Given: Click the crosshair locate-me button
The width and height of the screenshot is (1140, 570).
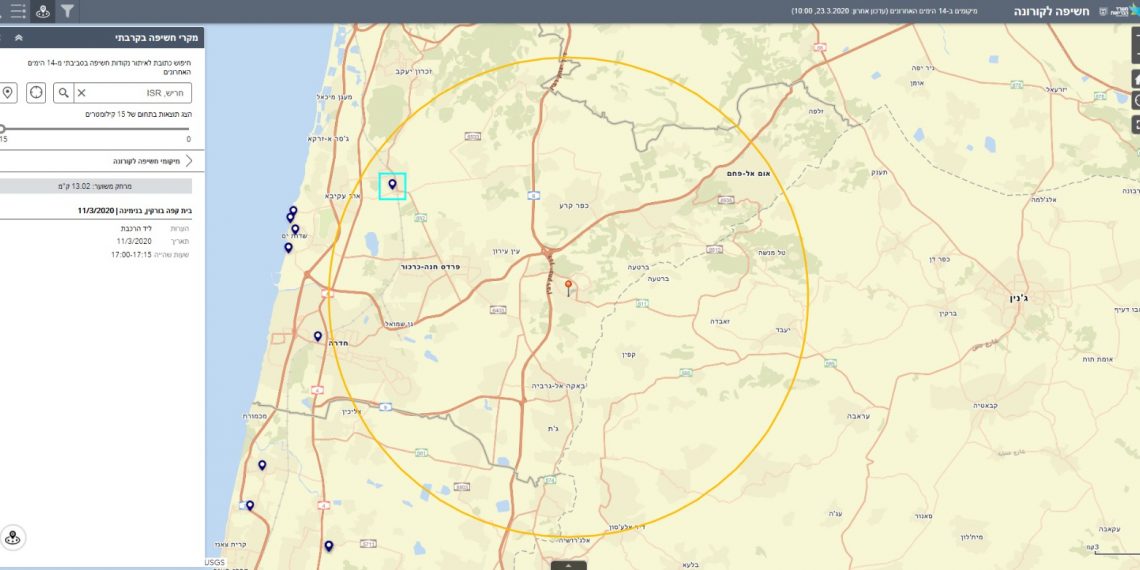Looking at the screenshot, I should (x=37, y=93).
